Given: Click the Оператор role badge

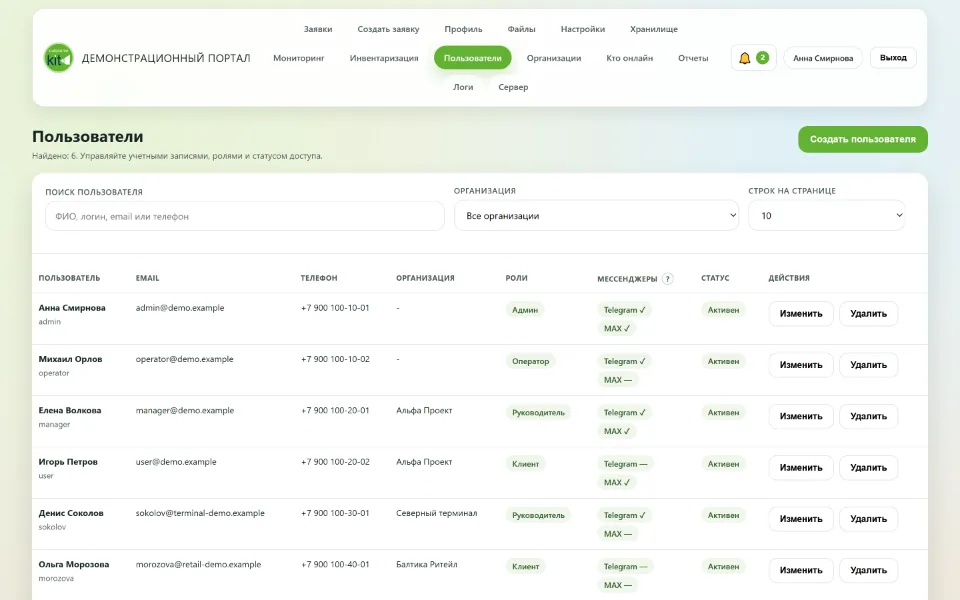Looking at the screenshot, I should point(530,361).
